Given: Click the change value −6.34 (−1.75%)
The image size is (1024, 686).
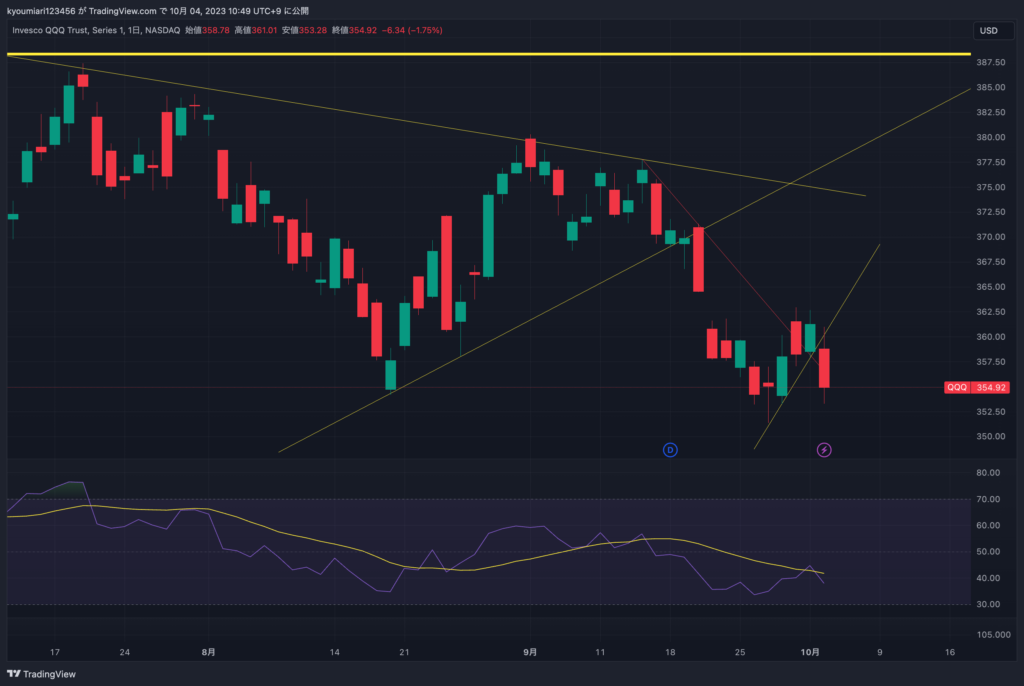Looking at the screenshot, I should (412, 30).
